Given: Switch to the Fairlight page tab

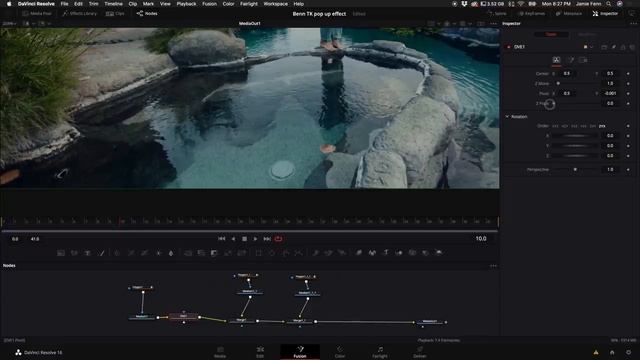Looking at the screenshot, I should [x=380, y=352].
